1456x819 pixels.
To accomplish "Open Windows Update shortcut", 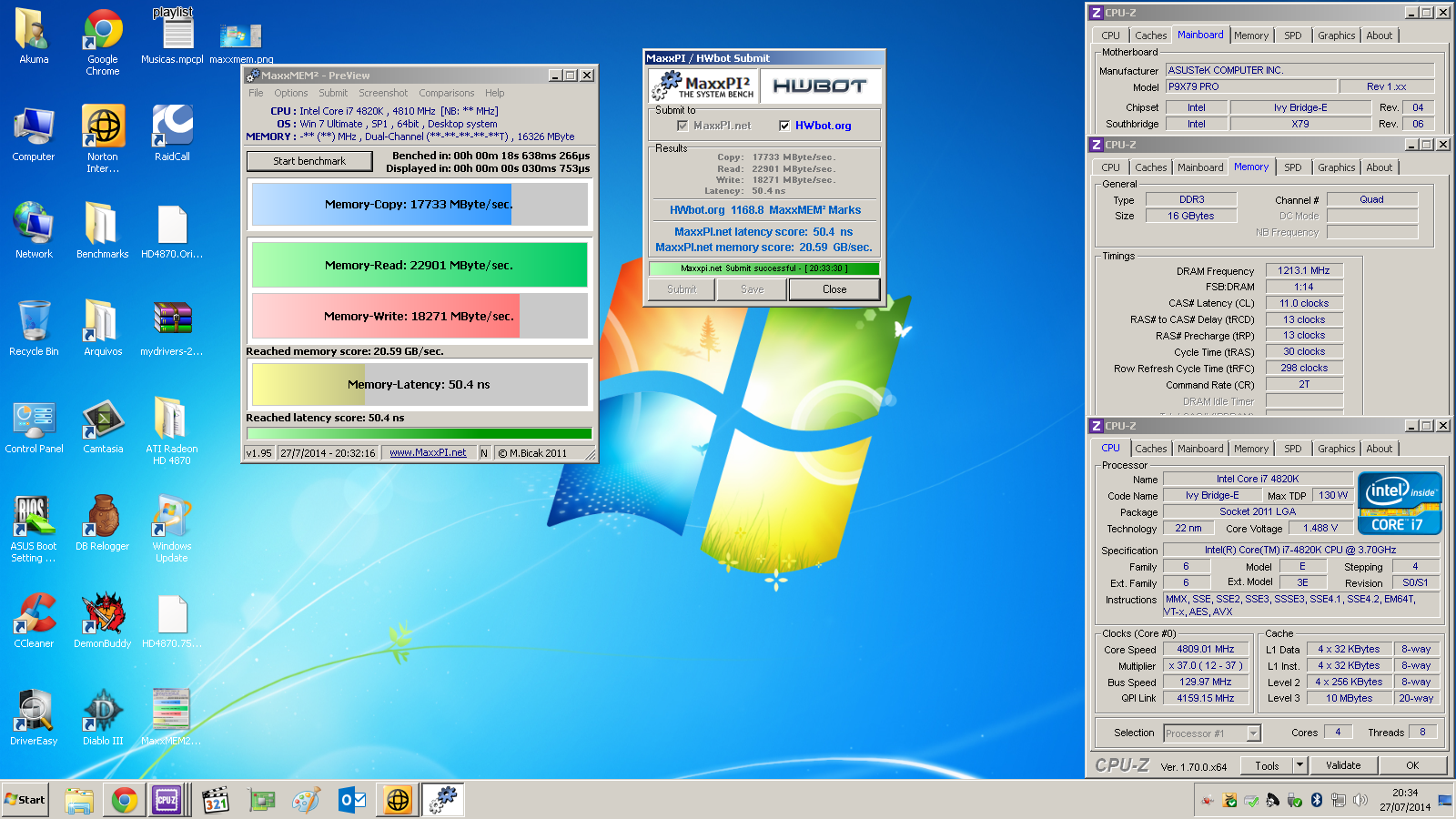I will point(172,529).
